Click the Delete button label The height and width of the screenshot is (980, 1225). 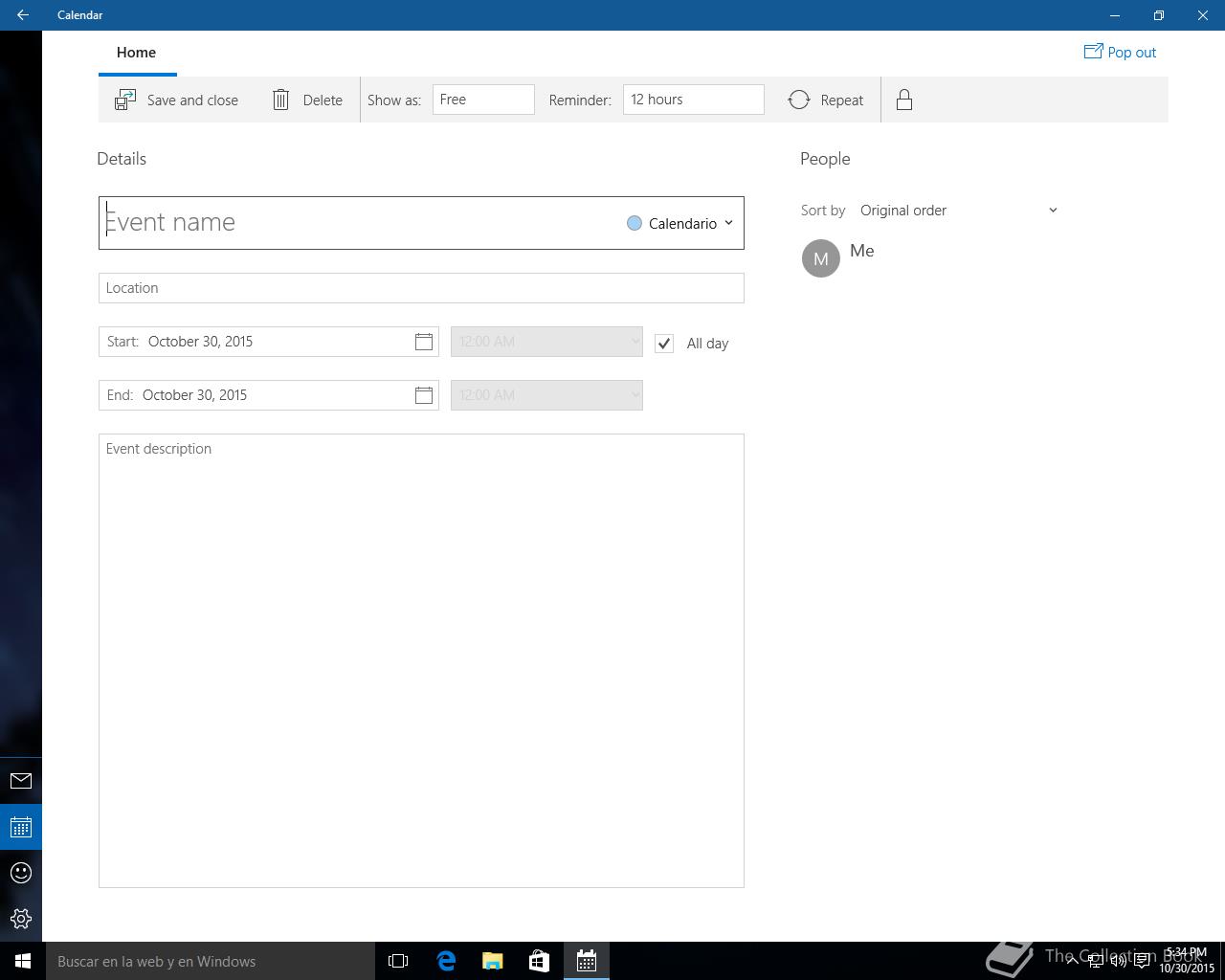[x=323, y=100]
